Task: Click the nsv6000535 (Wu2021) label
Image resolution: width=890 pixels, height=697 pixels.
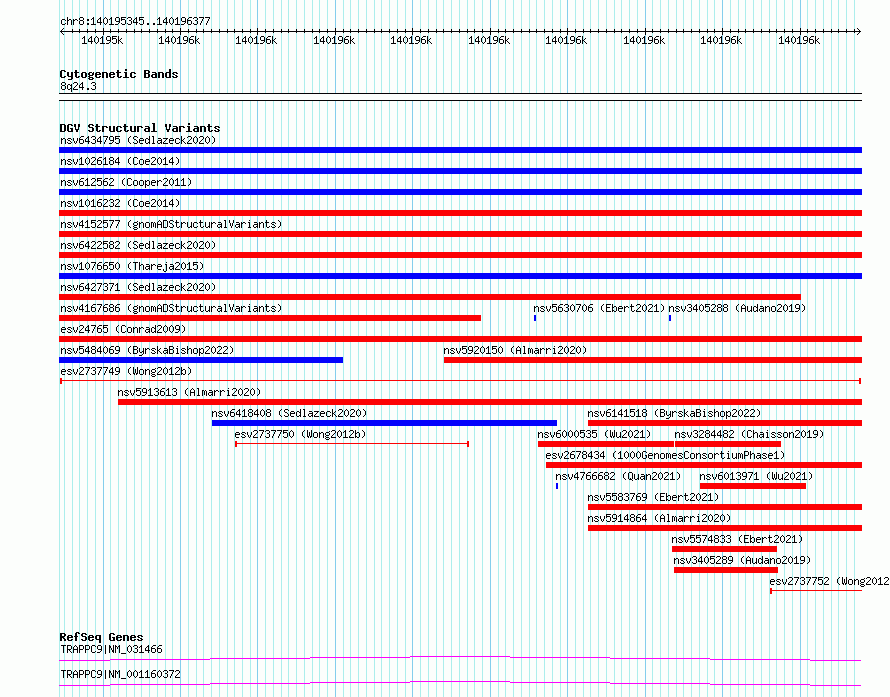Action: [594, 434]
